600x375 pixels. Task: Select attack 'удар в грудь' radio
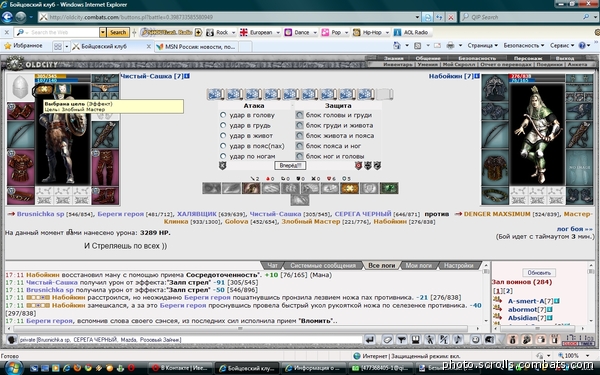[223, 125]
